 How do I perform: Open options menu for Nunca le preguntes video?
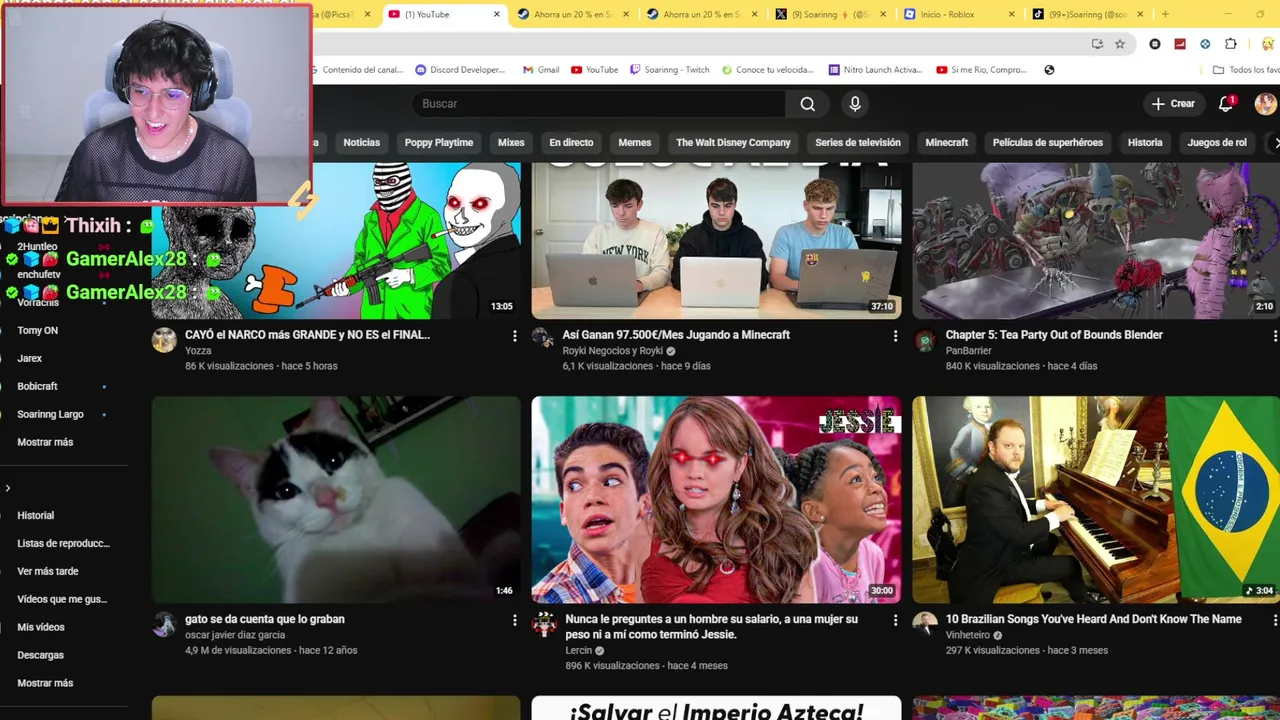point(895,620)
